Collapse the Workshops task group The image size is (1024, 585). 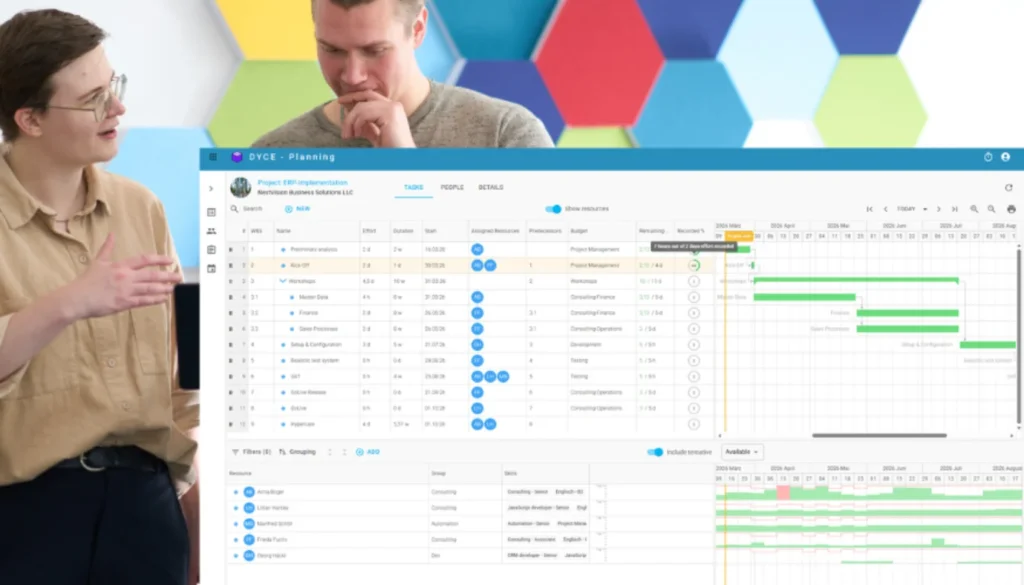(x=283, y=281)
